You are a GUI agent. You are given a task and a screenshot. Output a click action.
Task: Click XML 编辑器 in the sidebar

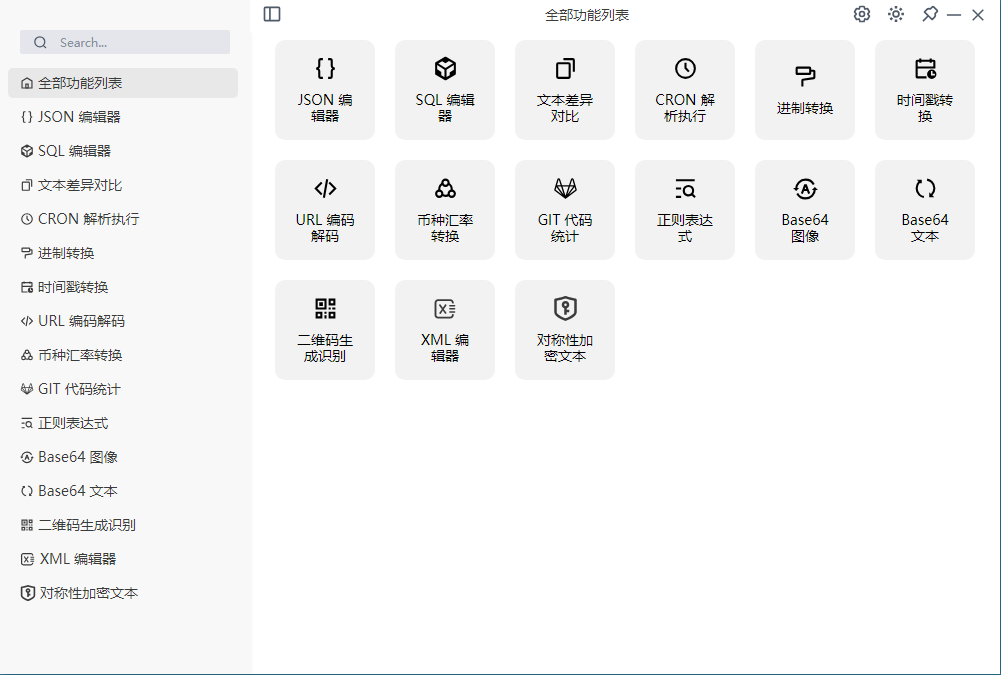point(77,559)
